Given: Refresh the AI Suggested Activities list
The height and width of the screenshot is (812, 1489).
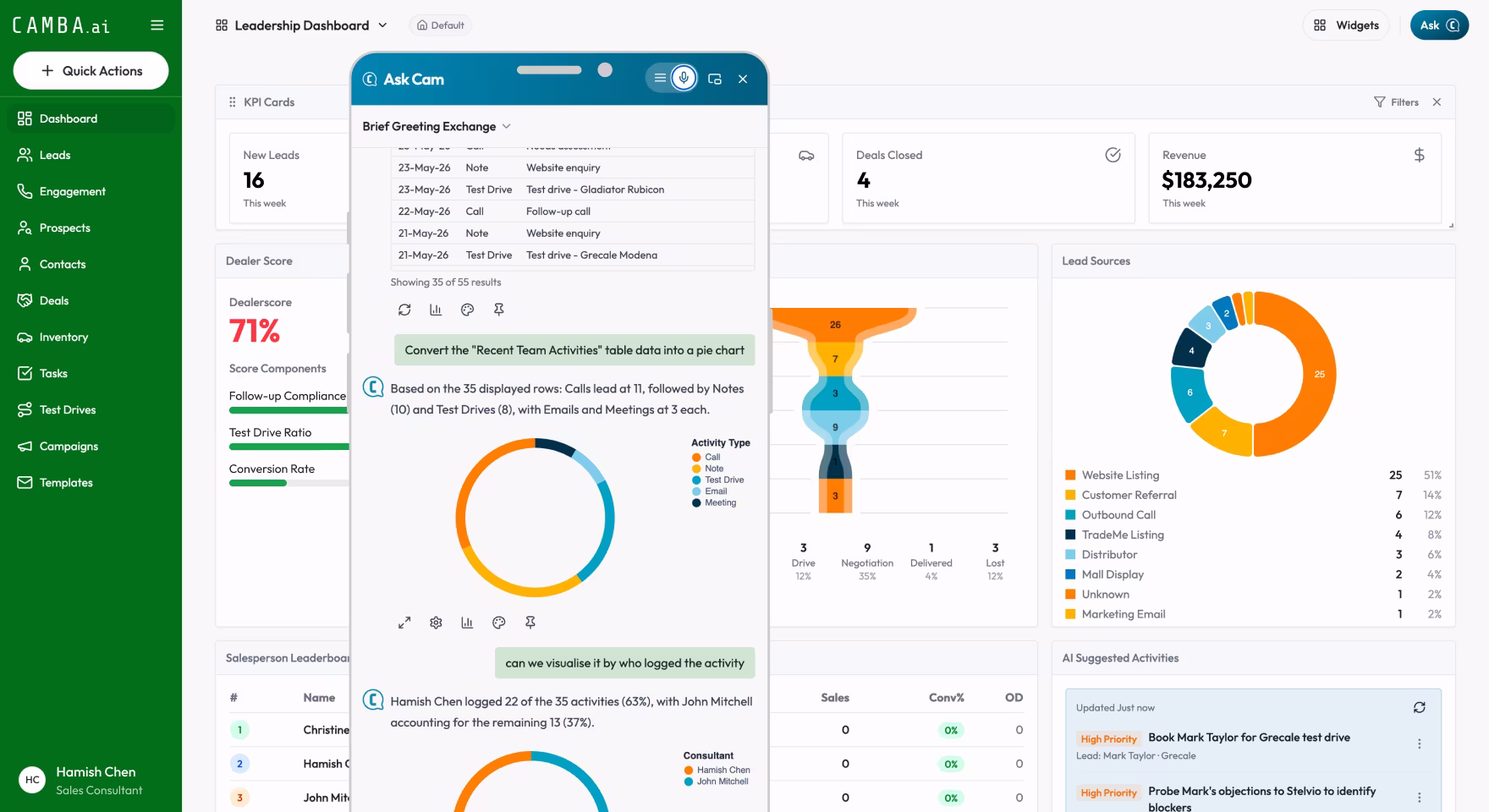Looking at the screenshot, I should click(1420, 707).
